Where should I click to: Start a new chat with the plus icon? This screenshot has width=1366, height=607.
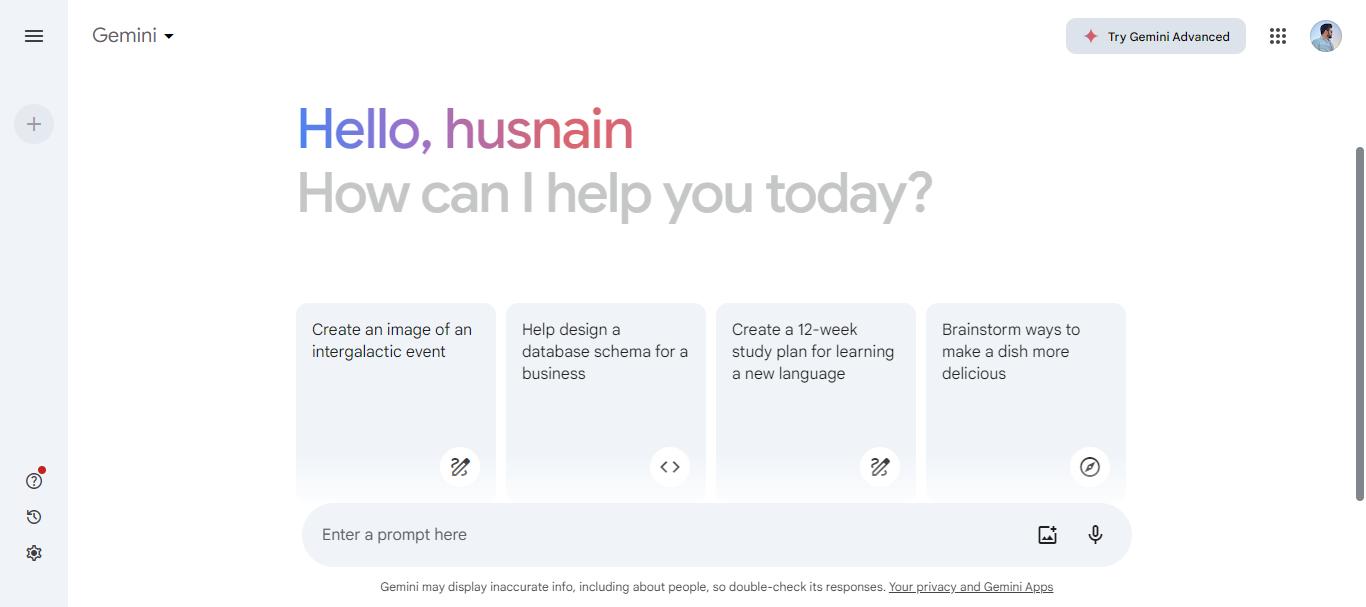(x=33, y=123)
